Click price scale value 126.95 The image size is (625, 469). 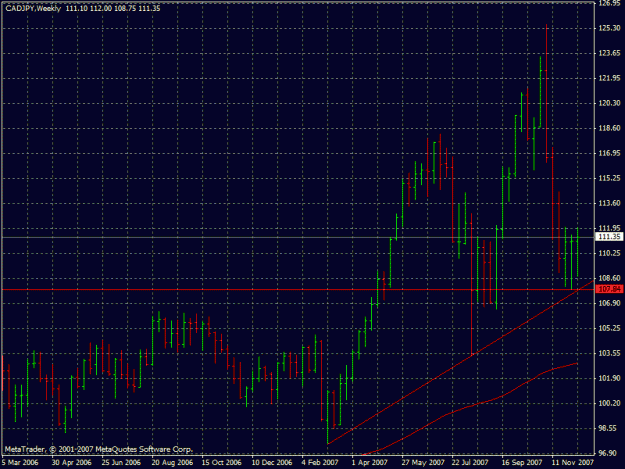(610, 3)
